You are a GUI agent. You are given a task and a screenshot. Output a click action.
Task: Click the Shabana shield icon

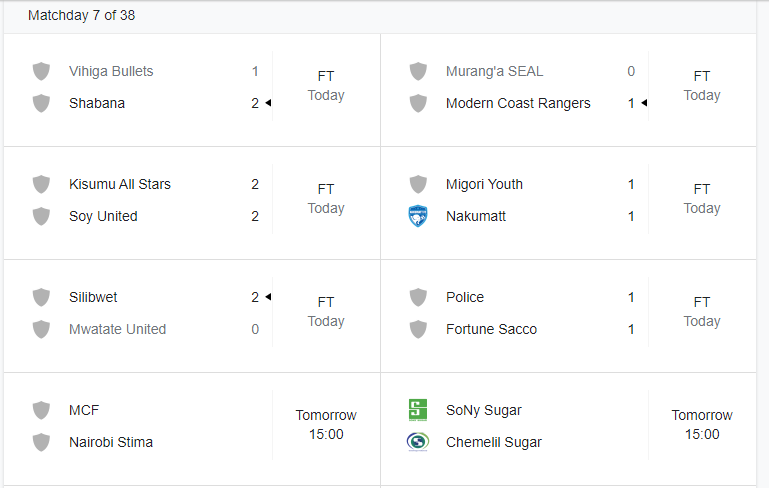coord(41,103)
